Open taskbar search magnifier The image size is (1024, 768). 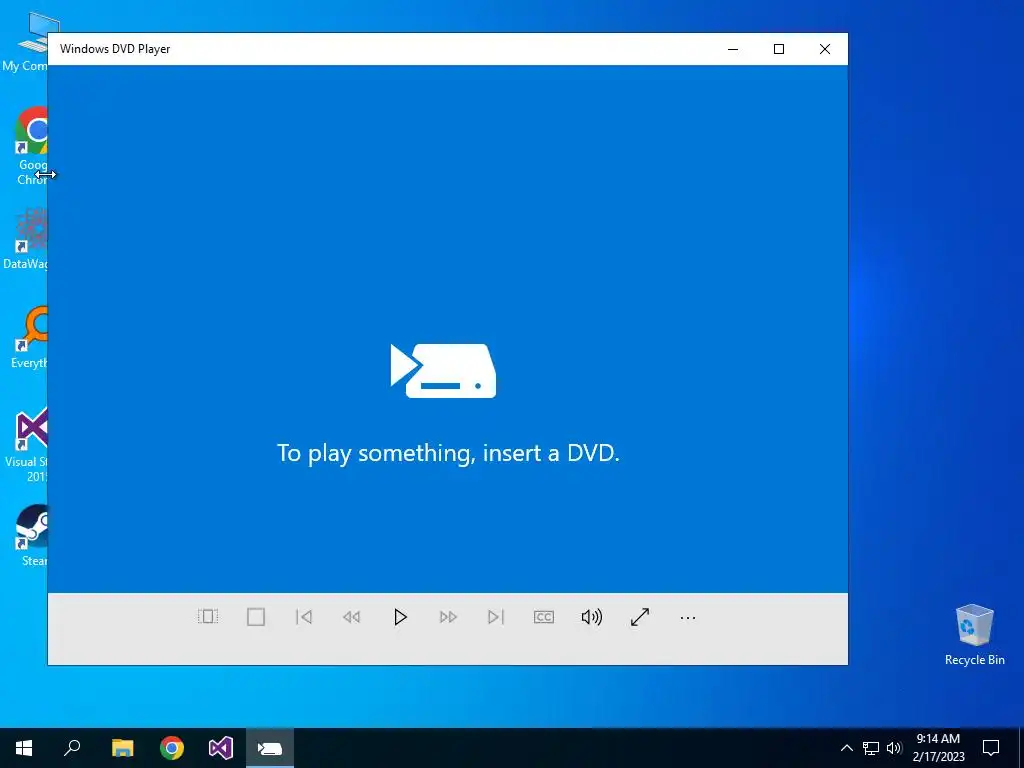tap(72, 748)
